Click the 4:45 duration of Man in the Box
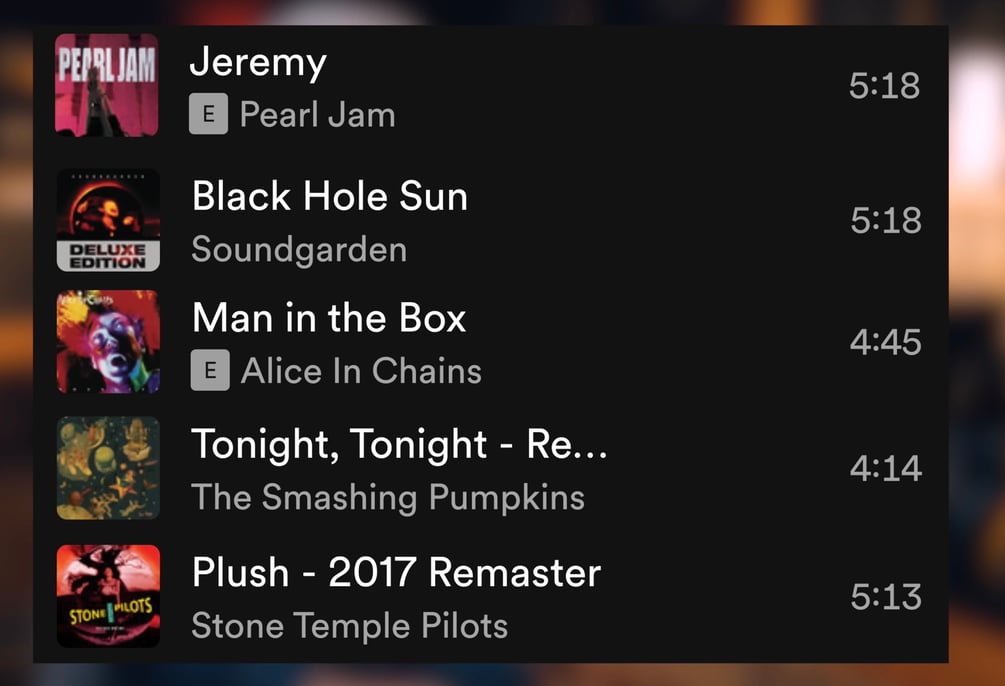The image size is (1005, 686). click(x=886, y=342)
